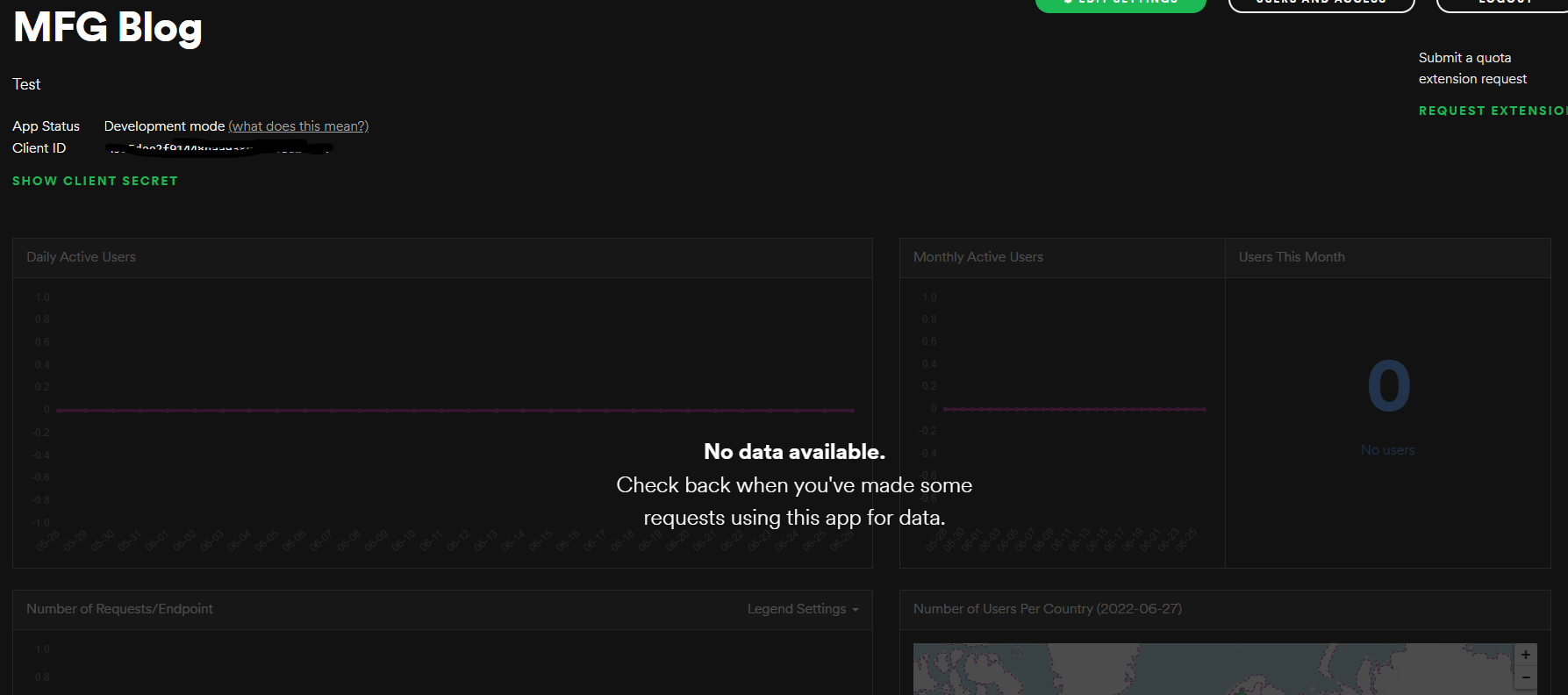Click the Number of Users Per Country title

pos(1048,609)
